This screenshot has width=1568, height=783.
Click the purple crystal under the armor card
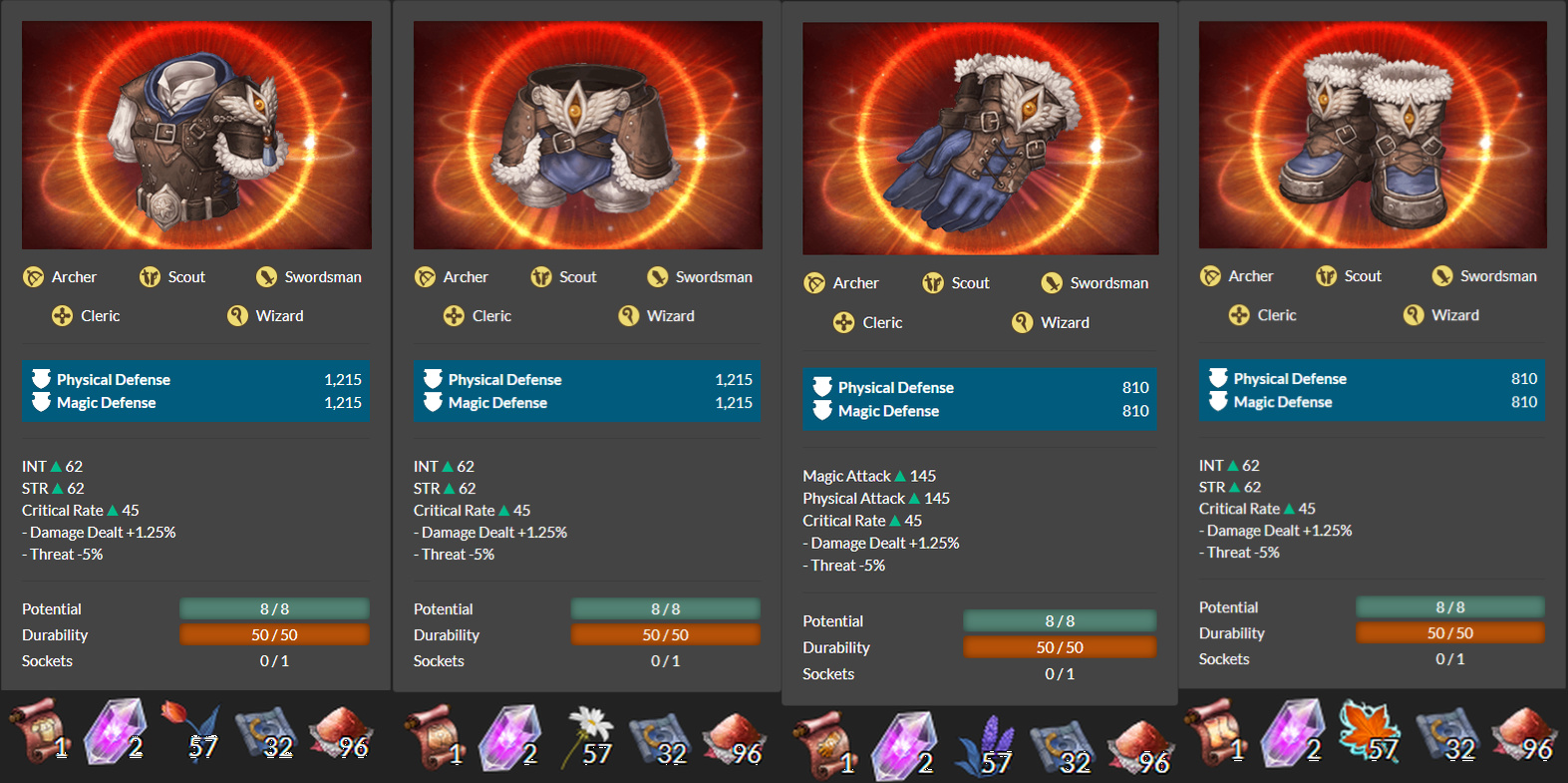coord(115,731)
